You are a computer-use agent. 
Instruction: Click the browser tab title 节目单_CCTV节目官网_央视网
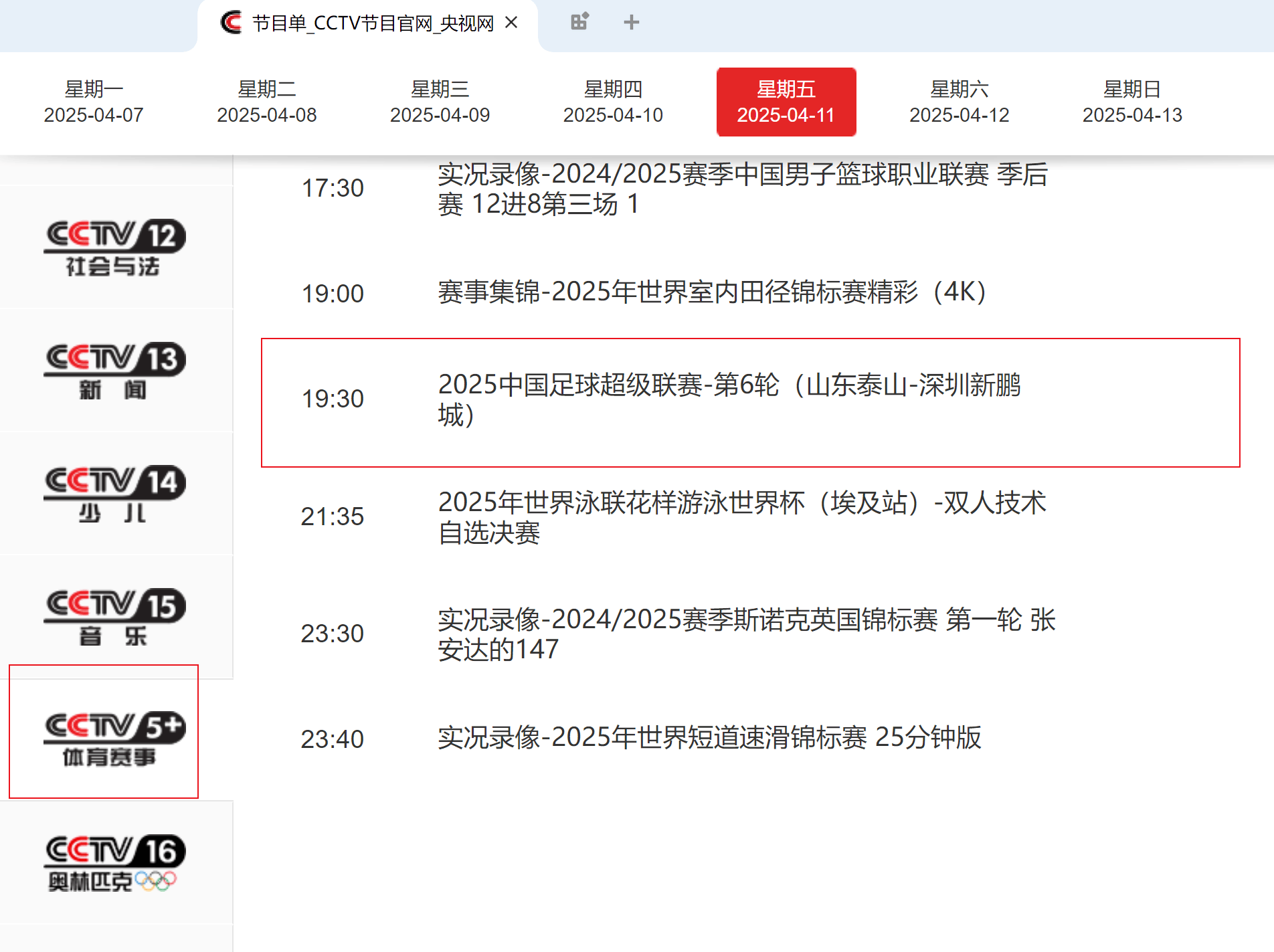tap(373, 23)
